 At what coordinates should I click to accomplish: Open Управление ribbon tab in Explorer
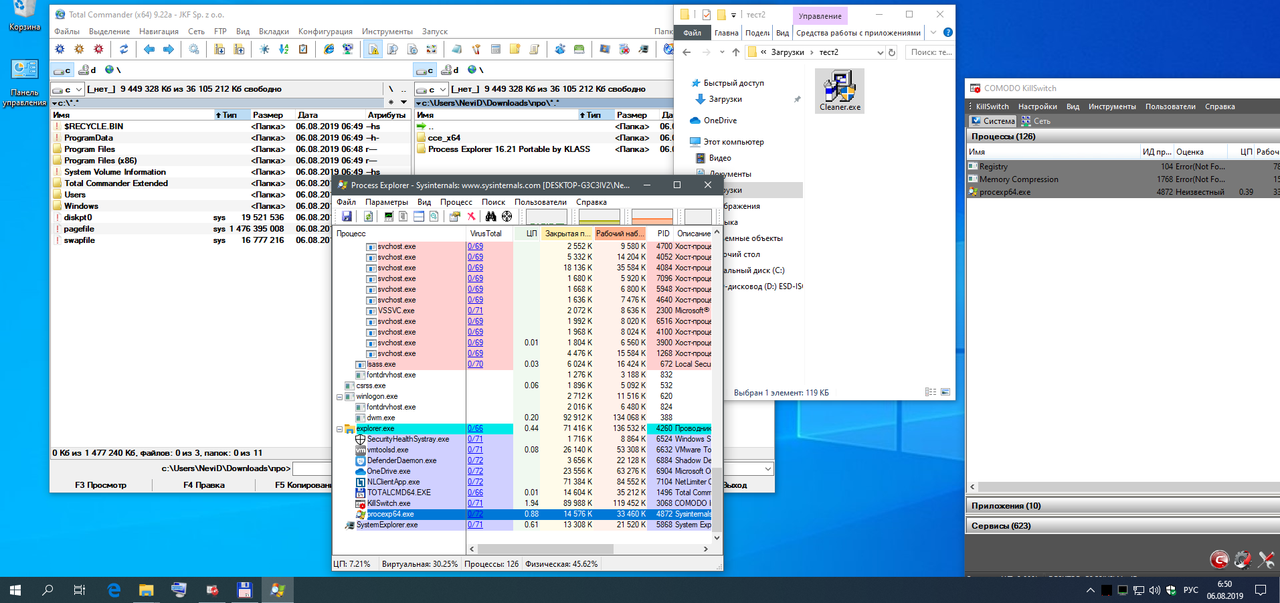pos(820,15)
